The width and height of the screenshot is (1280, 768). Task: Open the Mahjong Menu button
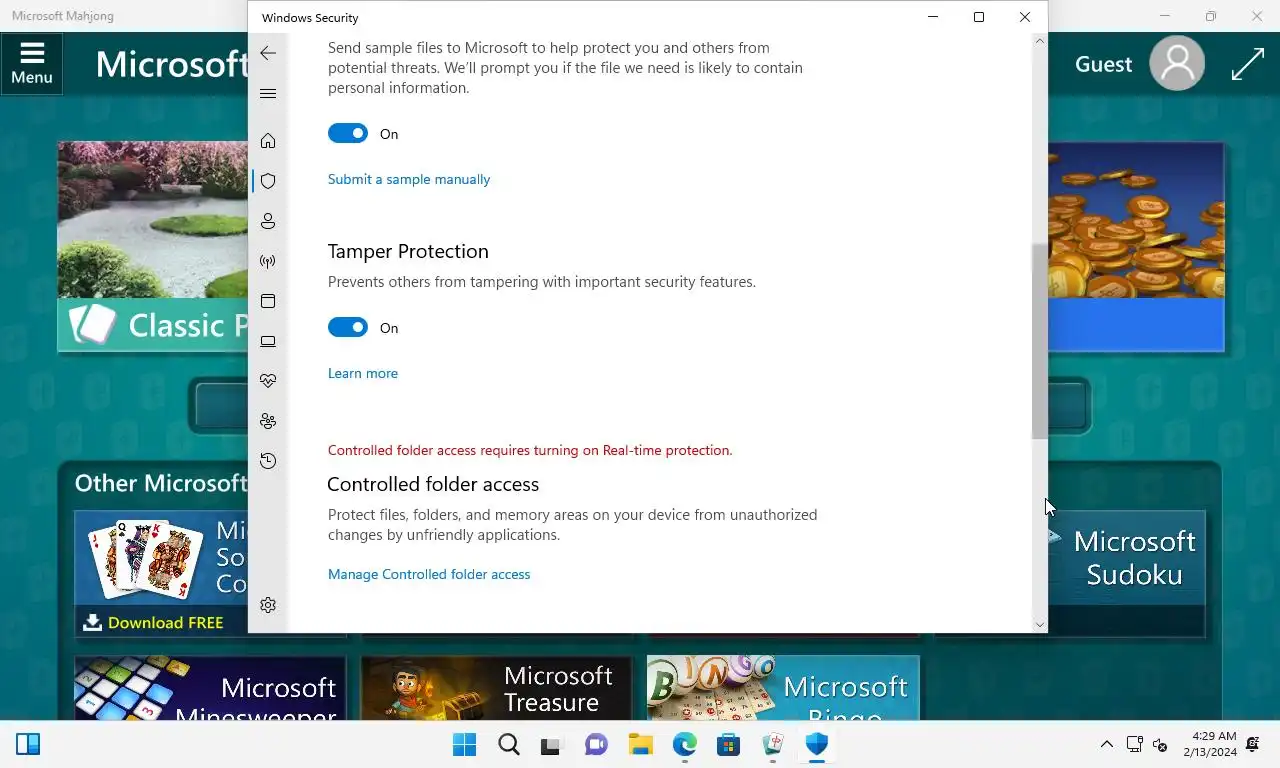(32, 64)
